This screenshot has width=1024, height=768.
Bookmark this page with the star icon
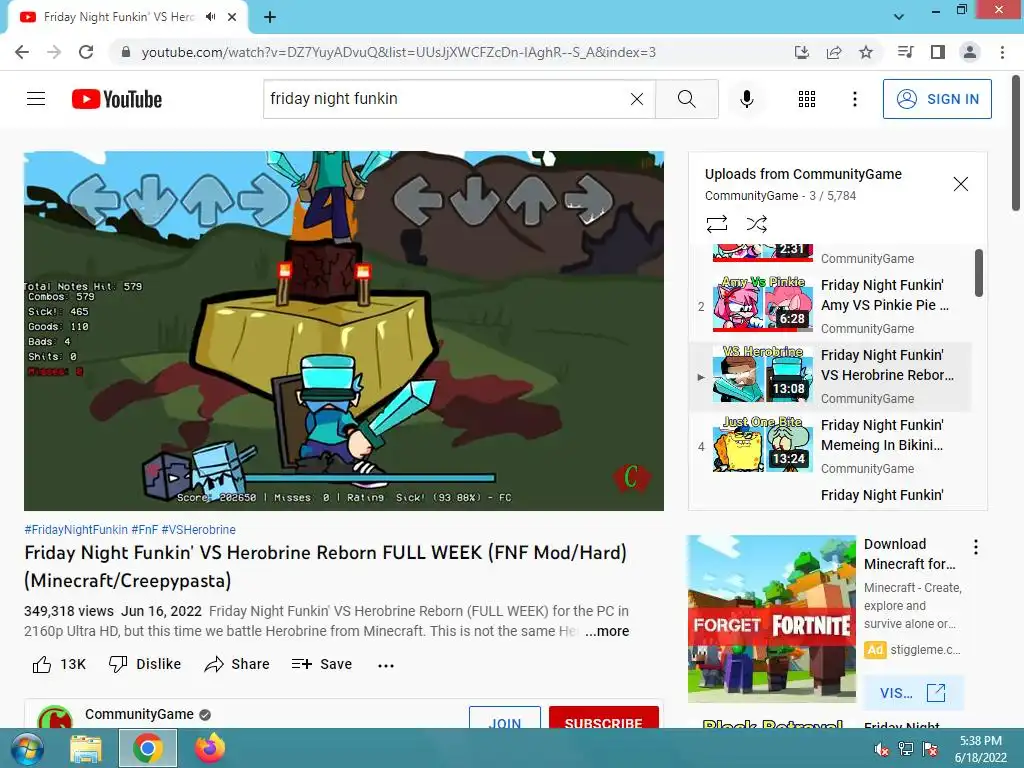tap(866, 52)
